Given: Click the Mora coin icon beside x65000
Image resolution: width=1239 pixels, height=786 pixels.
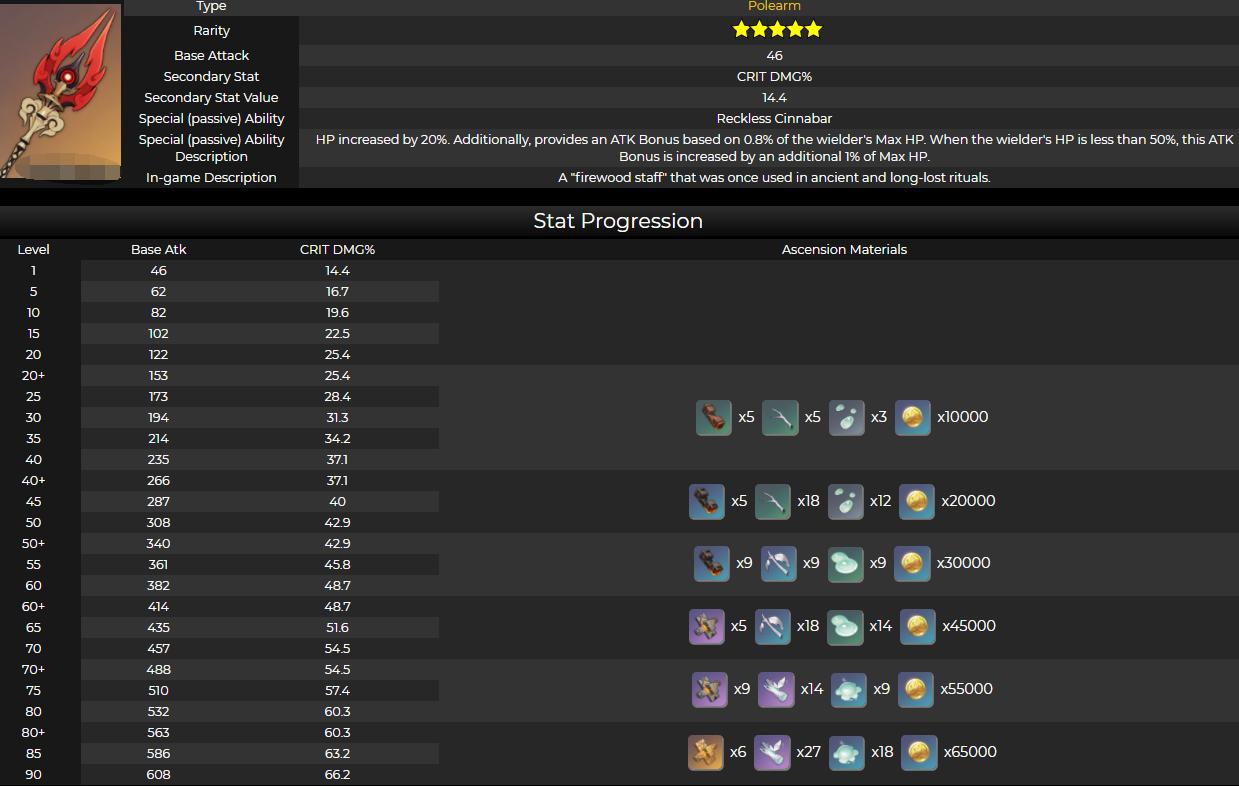Looking at the screenshot, I should pyautogui.click(x=918, y=752).
